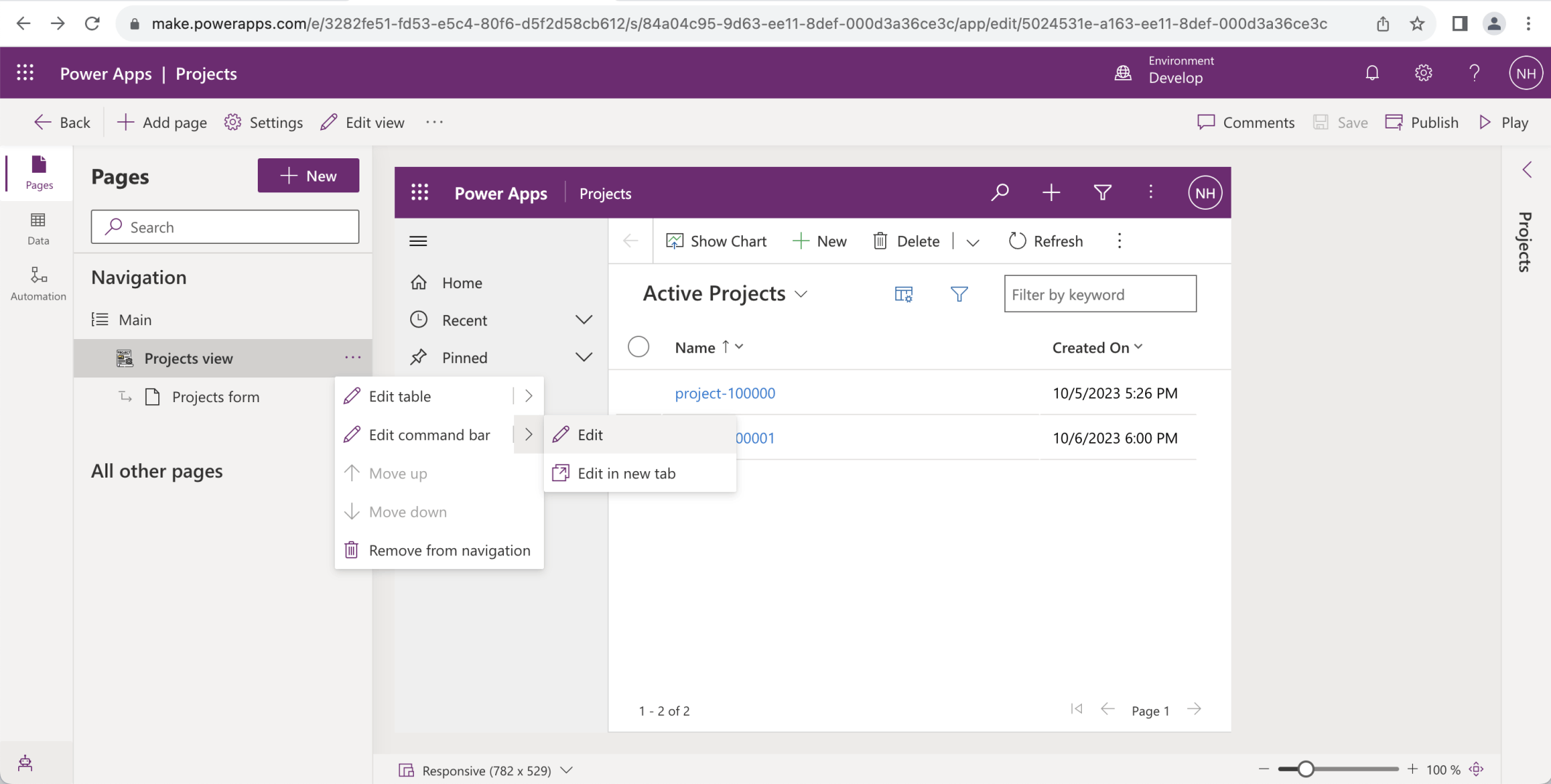Expand the Delete split button arrow

coord(973,242)
